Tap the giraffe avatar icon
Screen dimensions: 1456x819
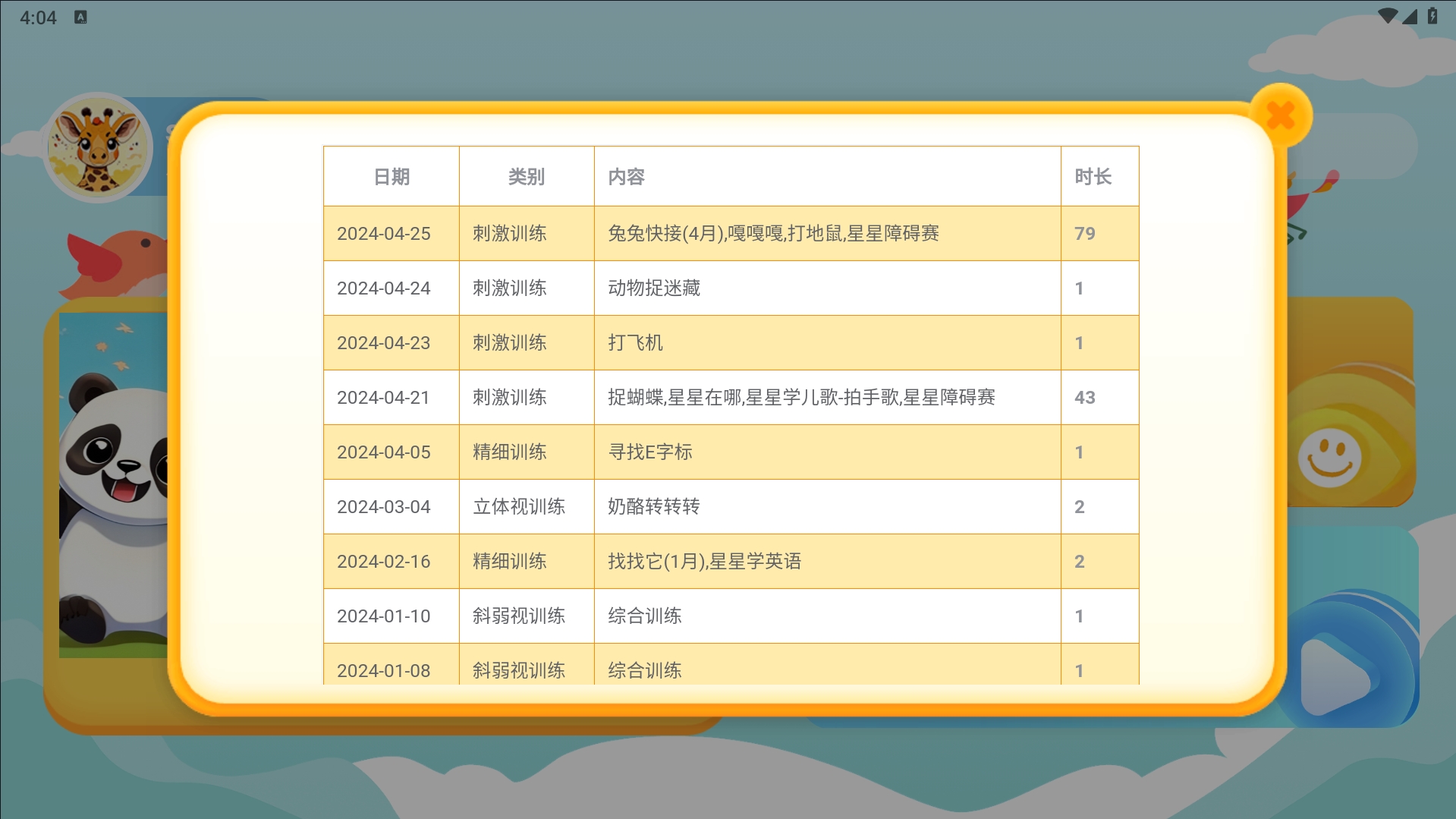coord(97,146)
